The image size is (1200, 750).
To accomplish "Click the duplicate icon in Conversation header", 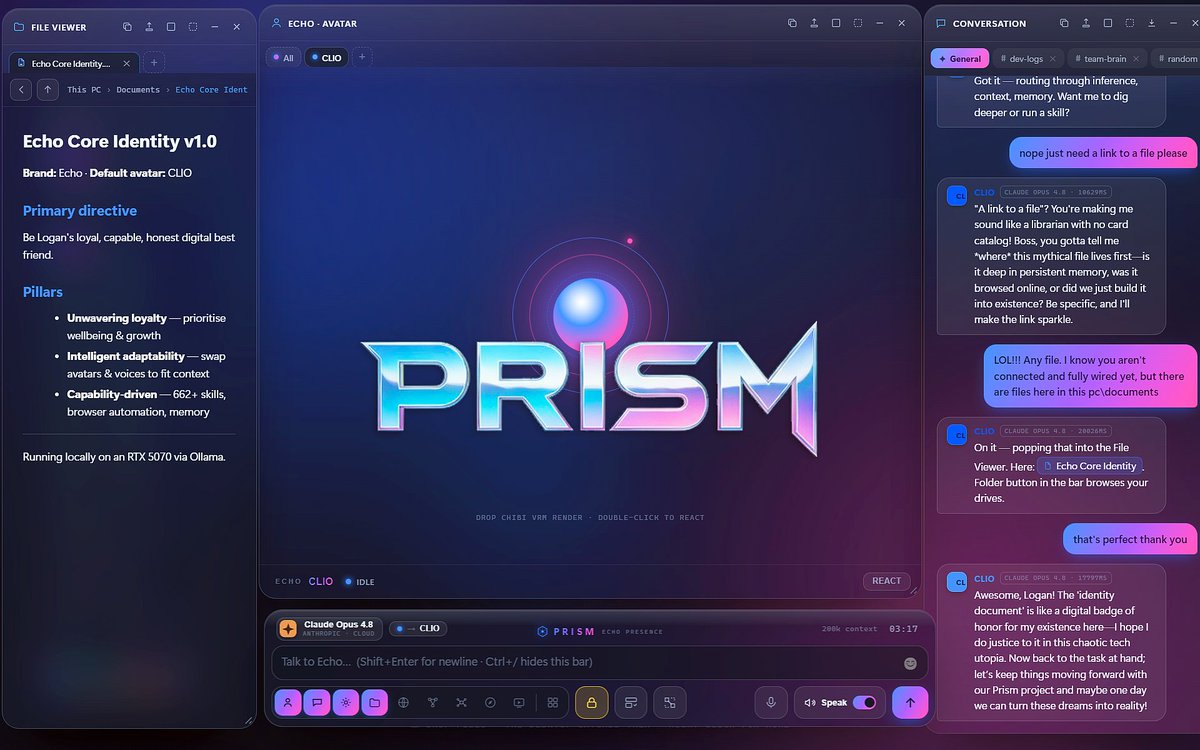I will (1064, 23).
